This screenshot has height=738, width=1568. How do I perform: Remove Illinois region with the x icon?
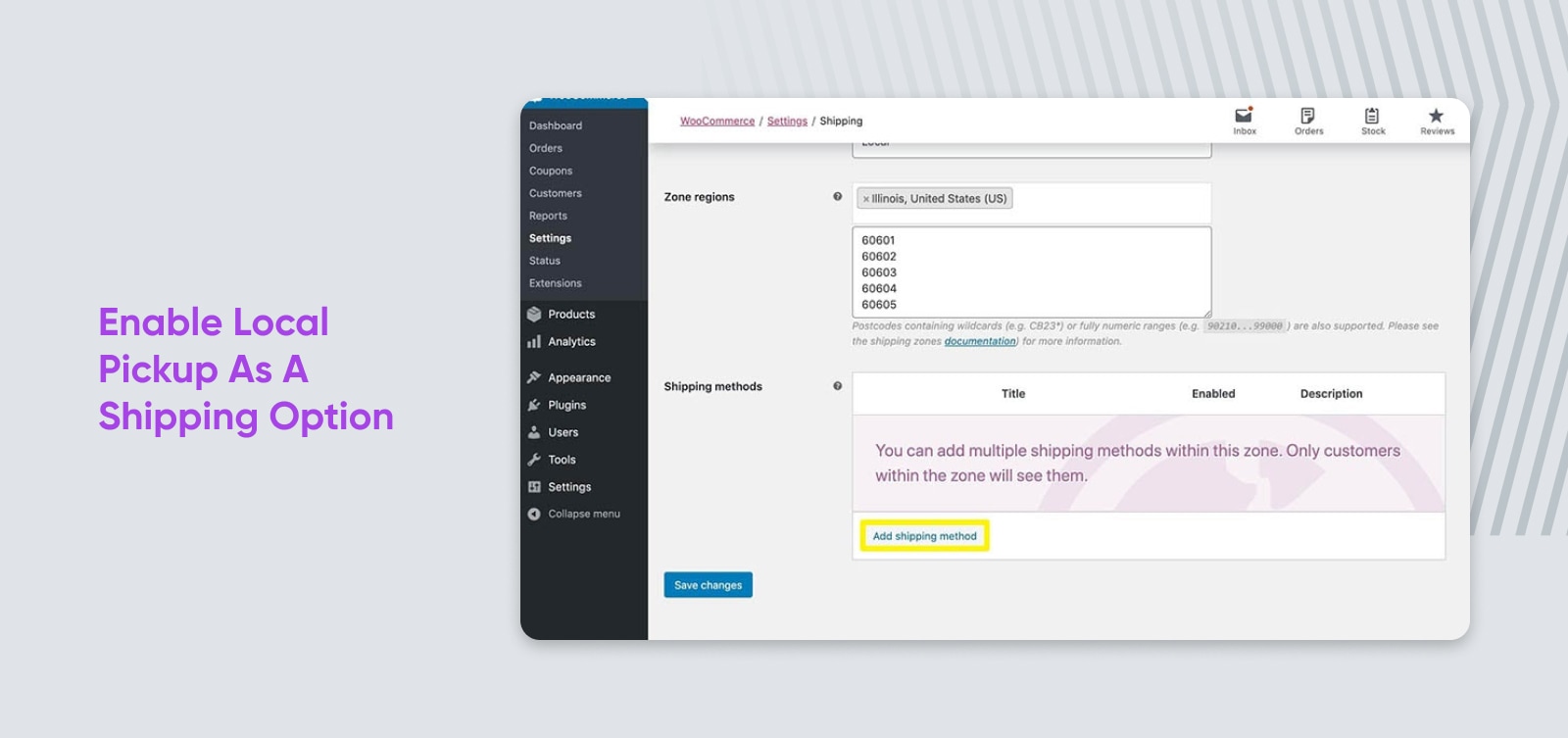[x=866, y=199]
